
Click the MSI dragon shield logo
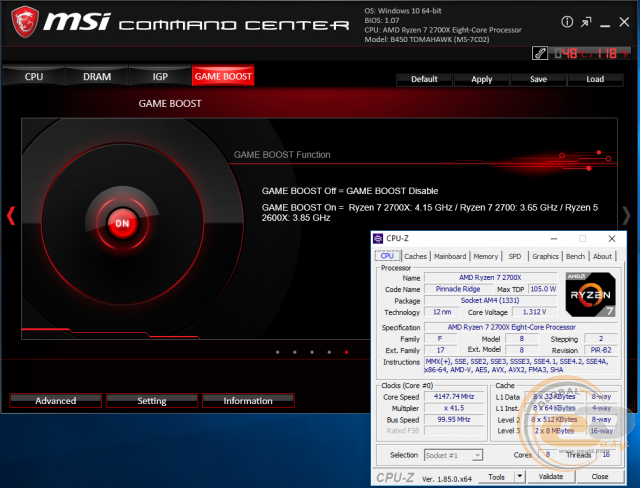point(25,22)
